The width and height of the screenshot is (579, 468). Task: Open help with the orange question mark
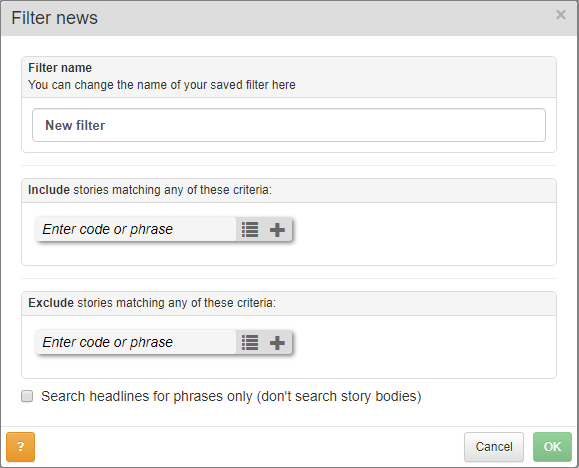tap(21, 447)
